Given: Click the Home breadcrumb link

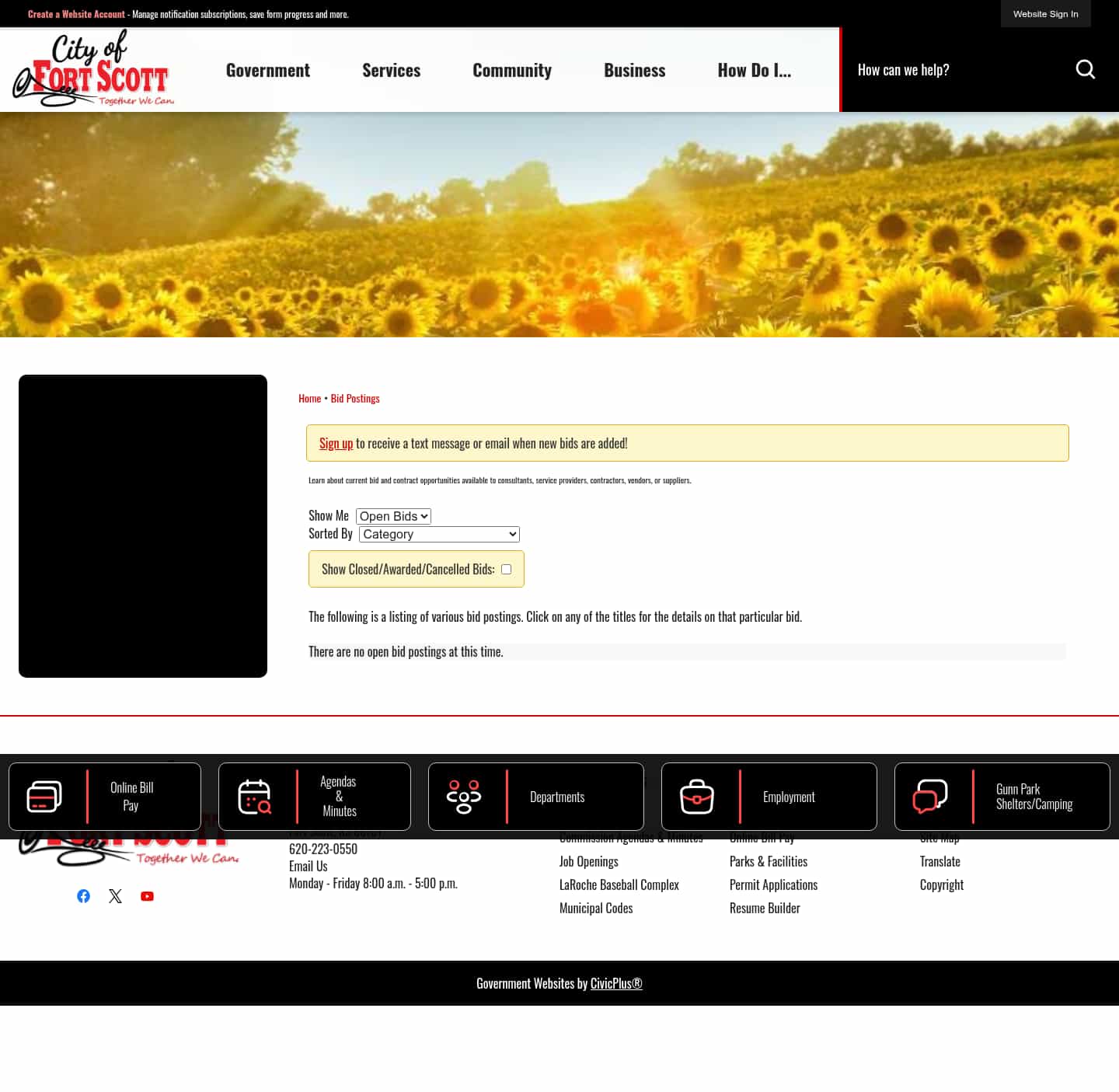Looking at the screenshot, I should (x=309, y=398).
